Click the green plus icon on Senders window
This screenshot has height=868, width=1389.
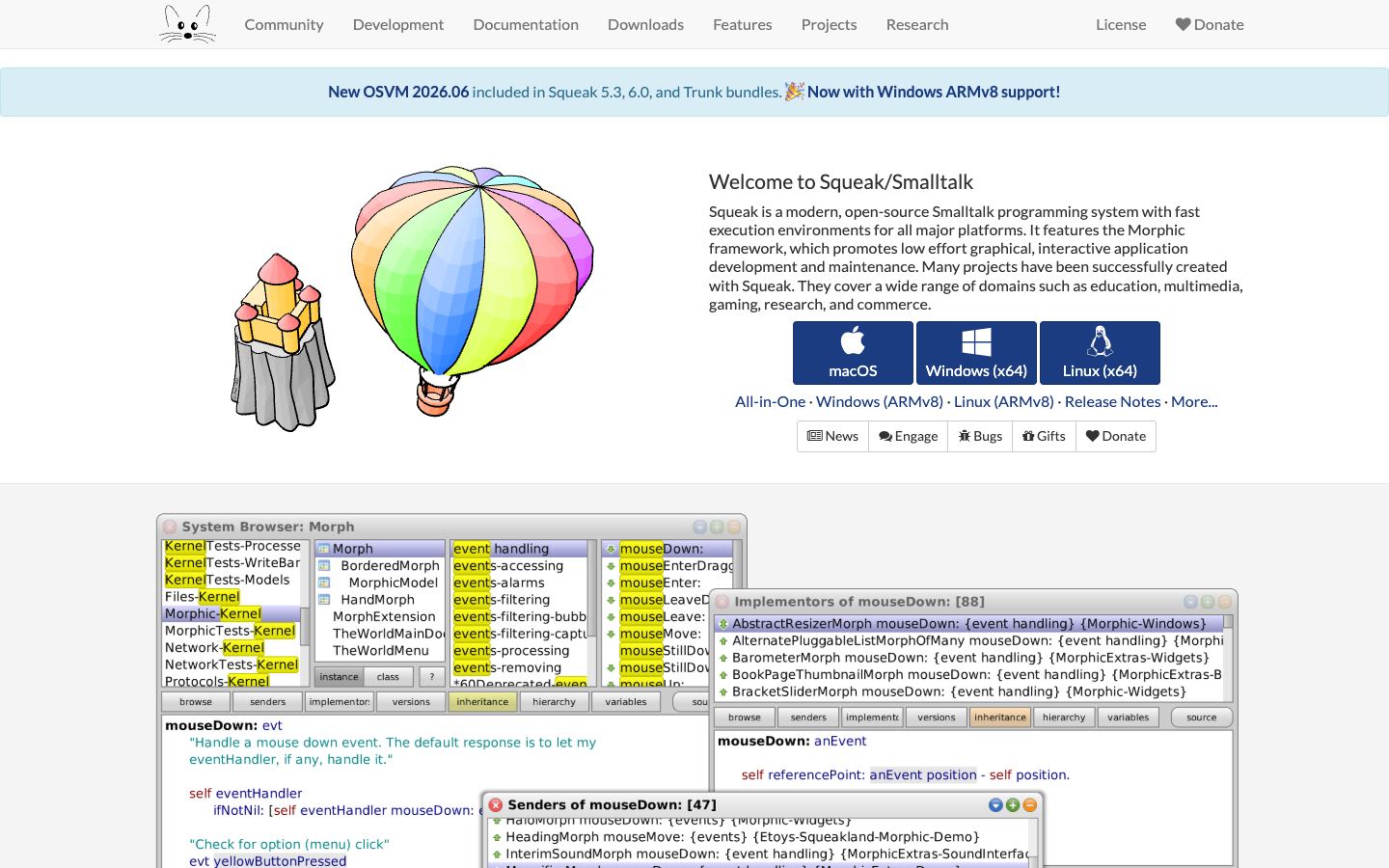click(1013, 804)
